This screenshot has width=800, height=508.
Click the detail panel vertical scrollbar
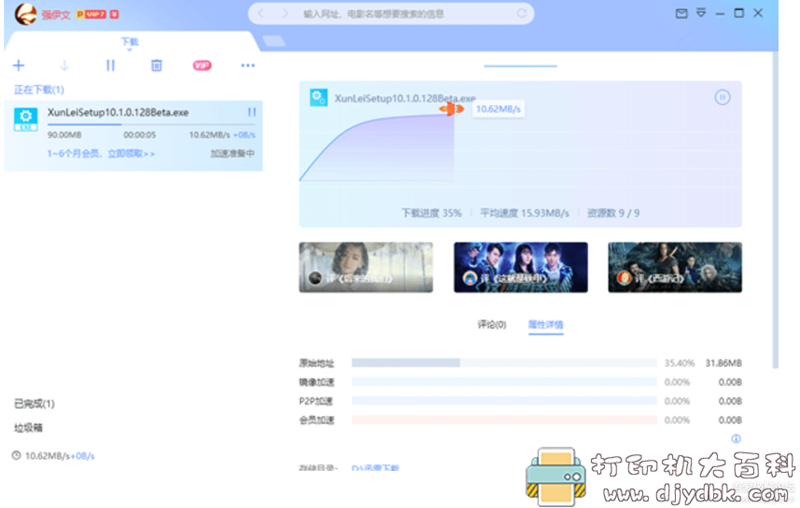(776, 209)
